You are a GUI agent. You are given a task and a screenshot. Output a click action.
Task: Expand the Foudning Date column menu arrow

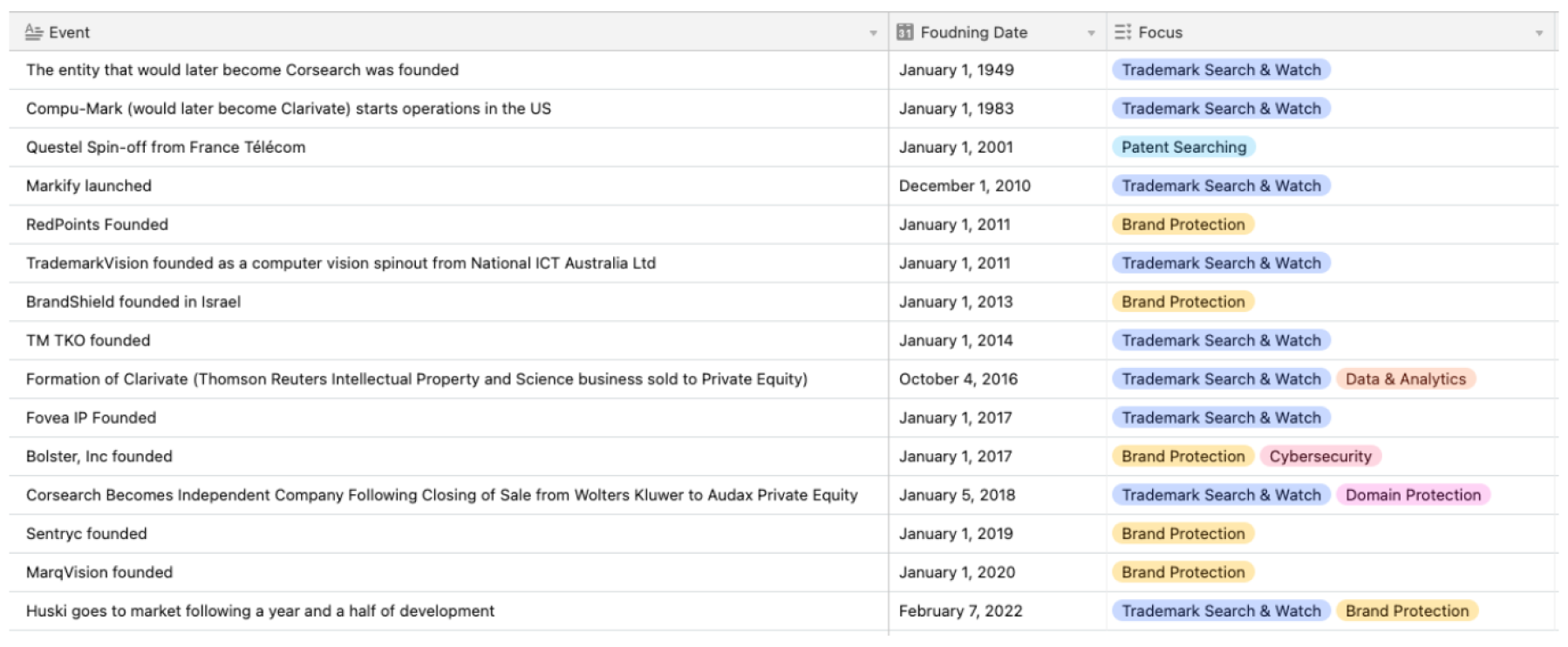click(x=1091, y=33)
